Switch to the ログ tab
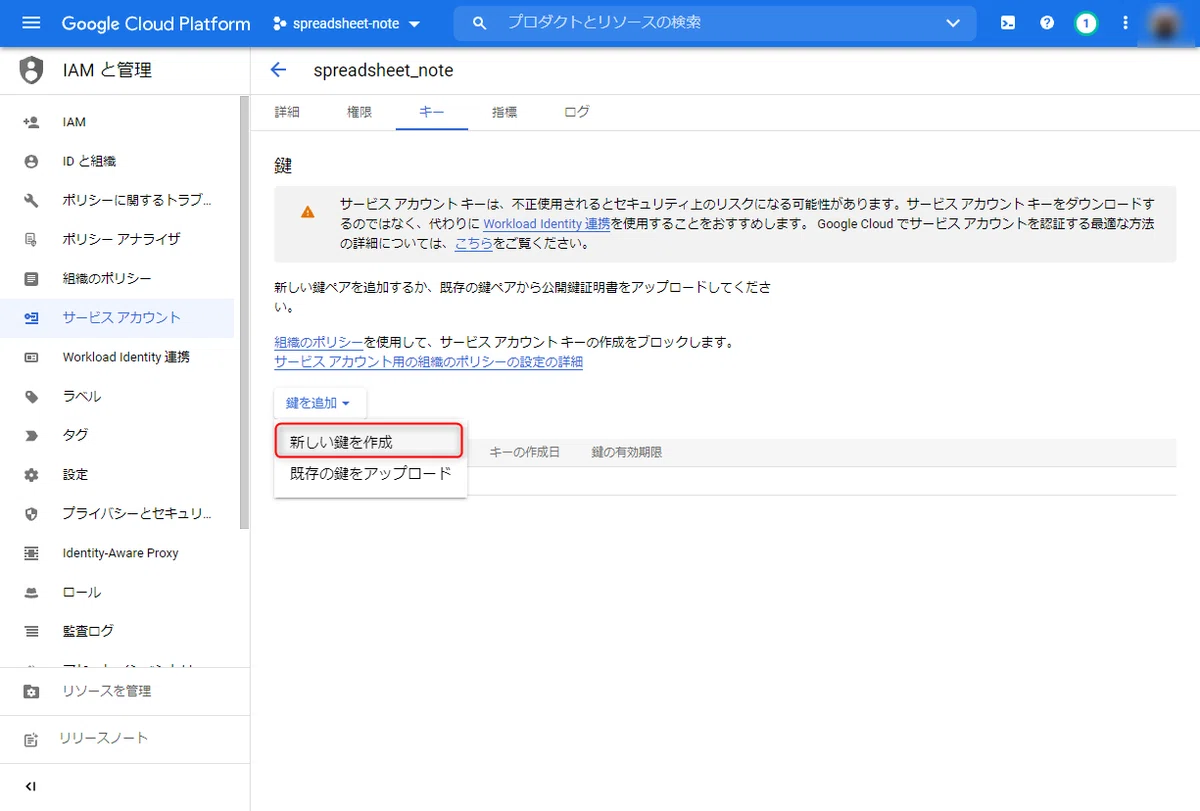The image size is (1200, 811). 577,112
